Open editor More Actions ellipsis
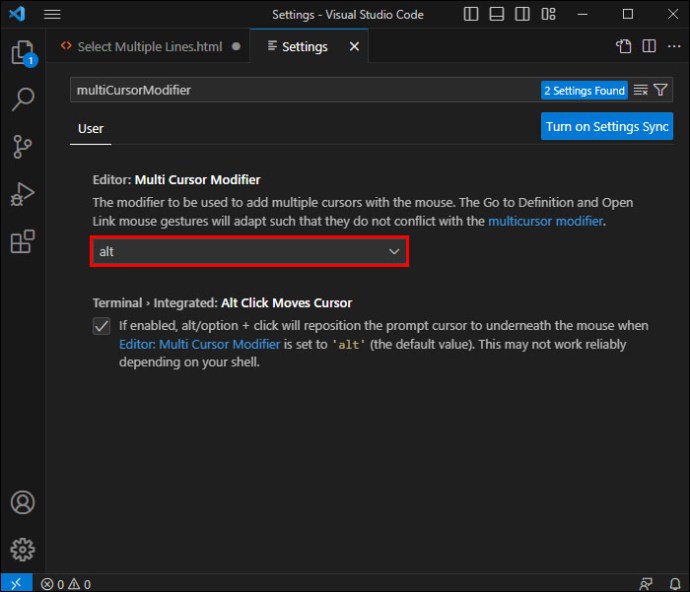This screenshot has height=592, width=690. pos(674,46)
